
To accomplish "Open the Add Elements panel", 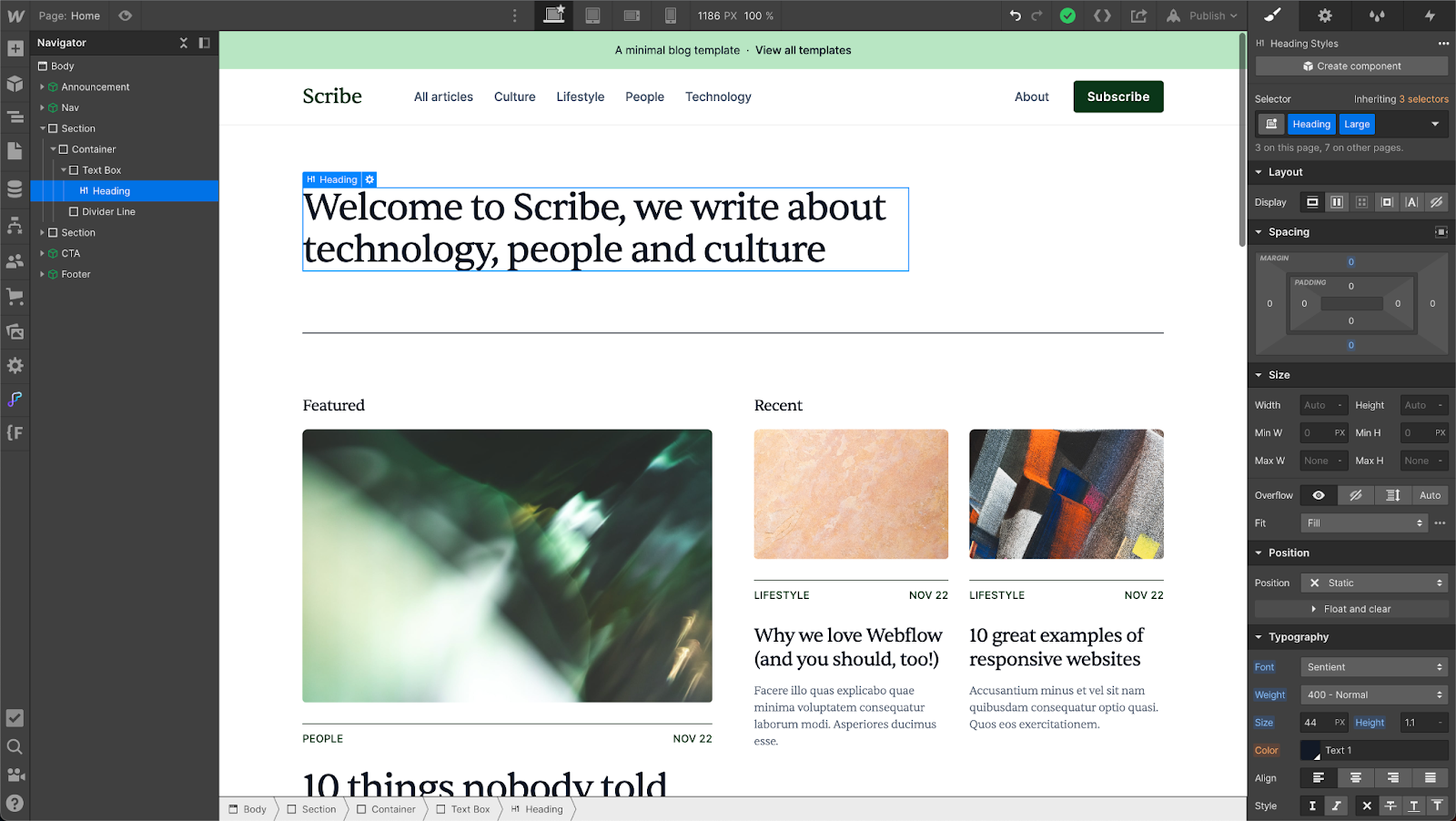I will coord(15,47).
